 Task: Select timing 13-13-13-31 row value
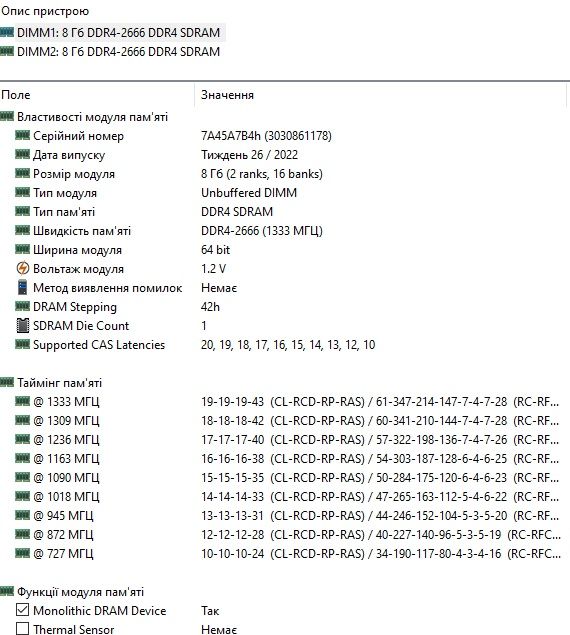tap(380, 516)
